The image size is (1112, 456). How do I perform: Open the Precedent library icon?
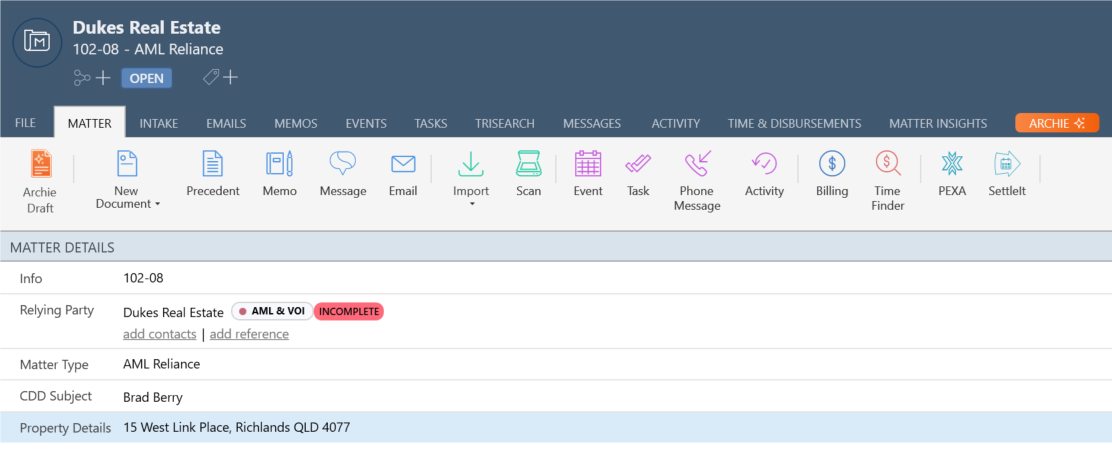click(x=213, y=174)
